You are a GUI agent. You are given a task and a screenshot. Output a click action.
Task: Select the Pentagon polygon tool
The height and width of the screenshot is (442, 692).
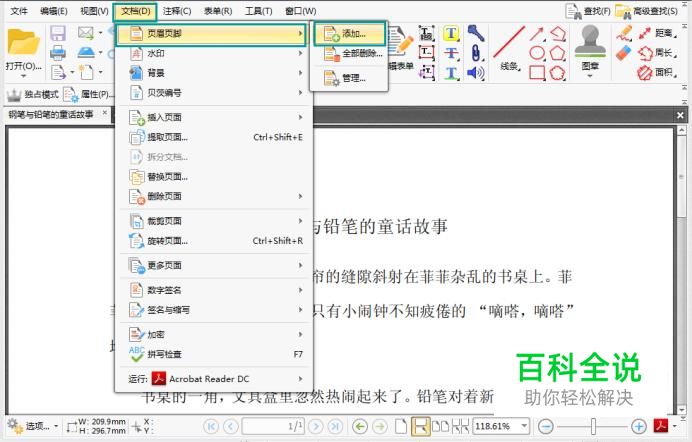(558, 53)
